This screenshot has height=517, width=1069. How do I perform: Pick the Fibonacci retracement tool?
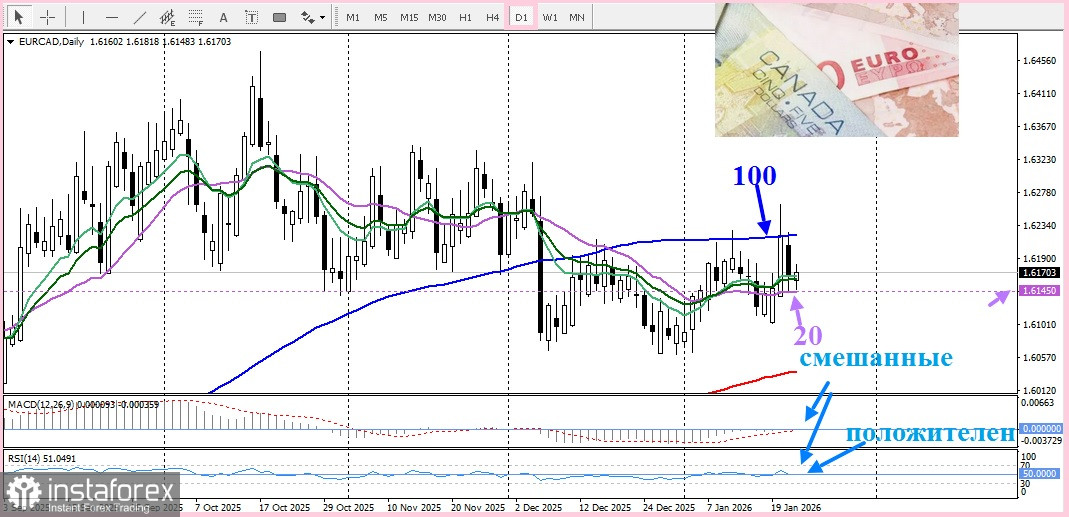tap(196, 17)
